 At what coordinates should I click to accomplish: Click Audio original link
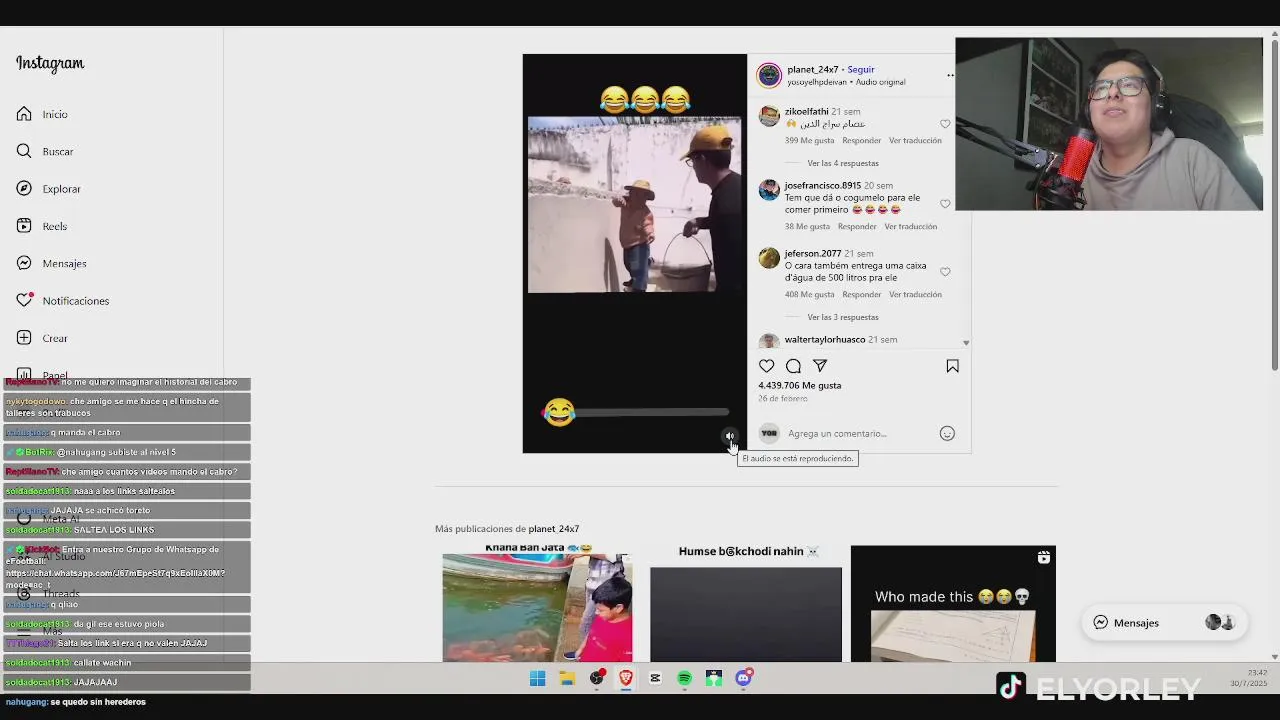pos(881,82)
